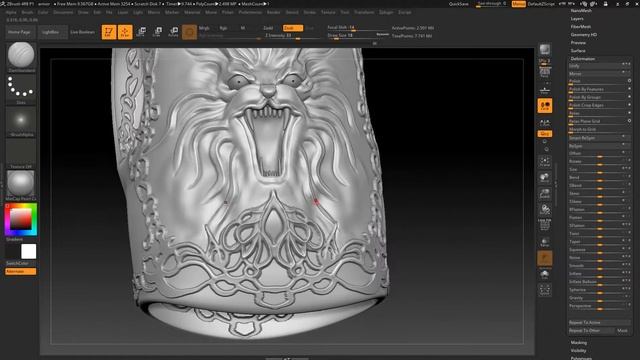Screen dimensions: 640x360
Task: Select the Rotate transform icon
Action: pos(173,32)
